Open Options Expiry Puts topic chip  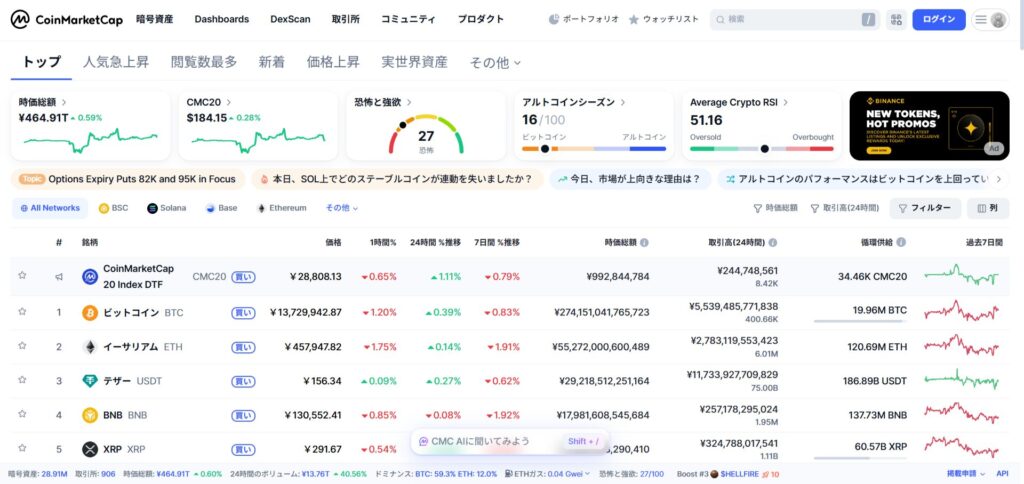[x=128, y=179]
